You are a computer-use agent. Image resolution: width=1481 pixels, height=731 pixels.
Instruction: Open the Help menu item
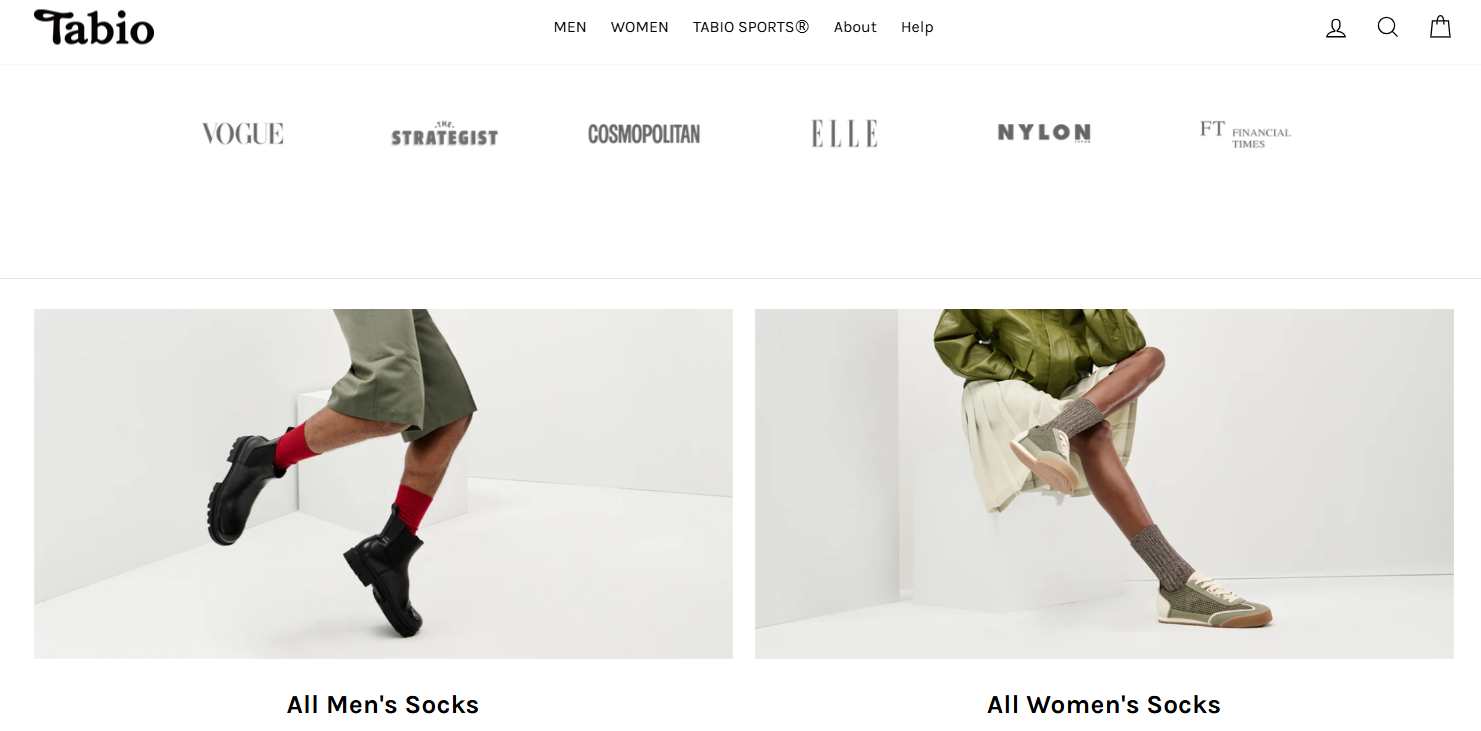(x=917, y=27)
